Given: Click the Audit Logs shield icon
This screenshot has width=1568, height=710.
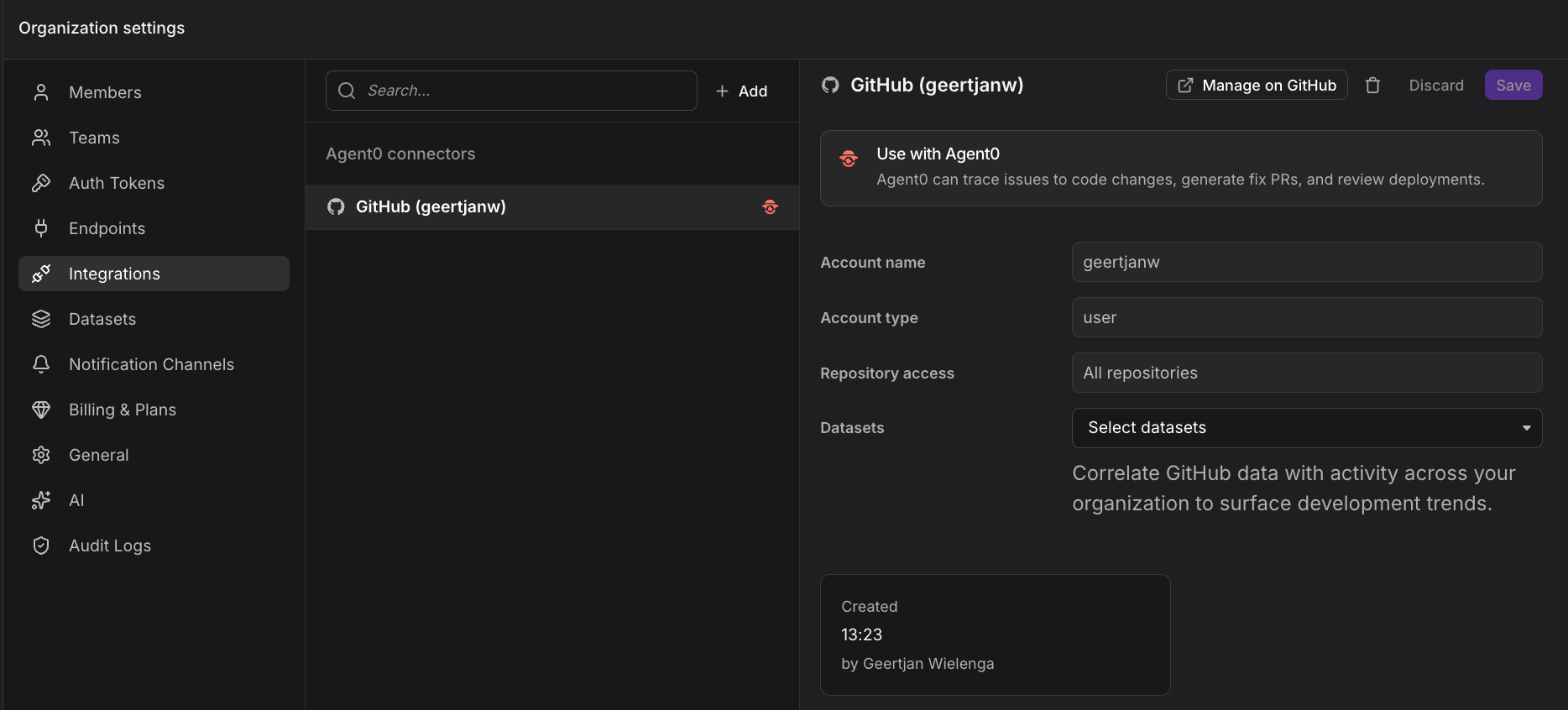Looking at the screenshot, I should click(x=41, y=546).
